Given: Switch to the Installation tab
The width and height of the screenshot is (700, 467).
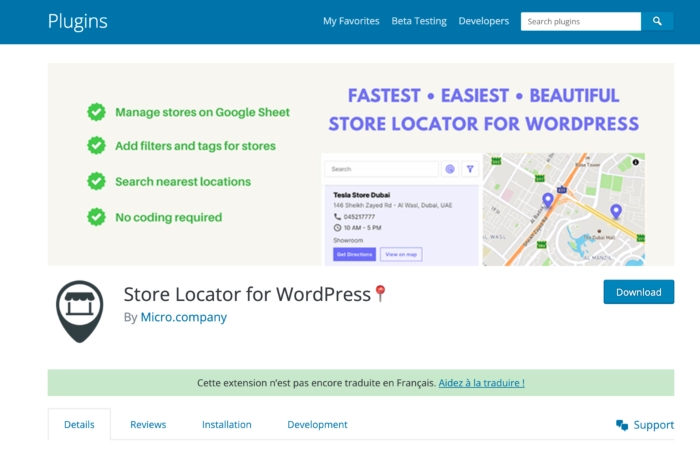Looking at the screenshot, I should click(x=226, y=424).
